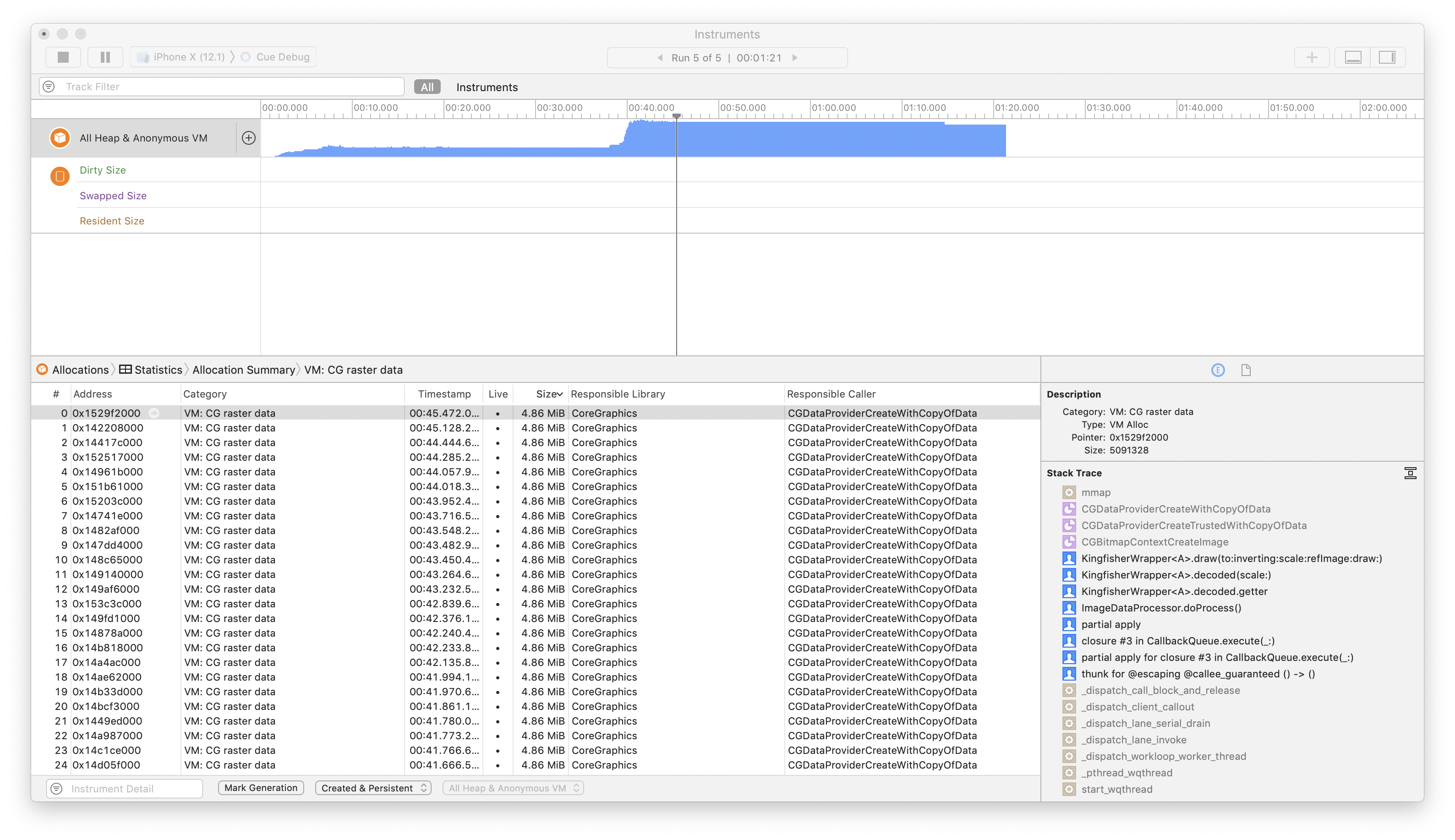Click the collapse stack trace icon
This screenshot has width=1455, height=840.
(1411, 473)
